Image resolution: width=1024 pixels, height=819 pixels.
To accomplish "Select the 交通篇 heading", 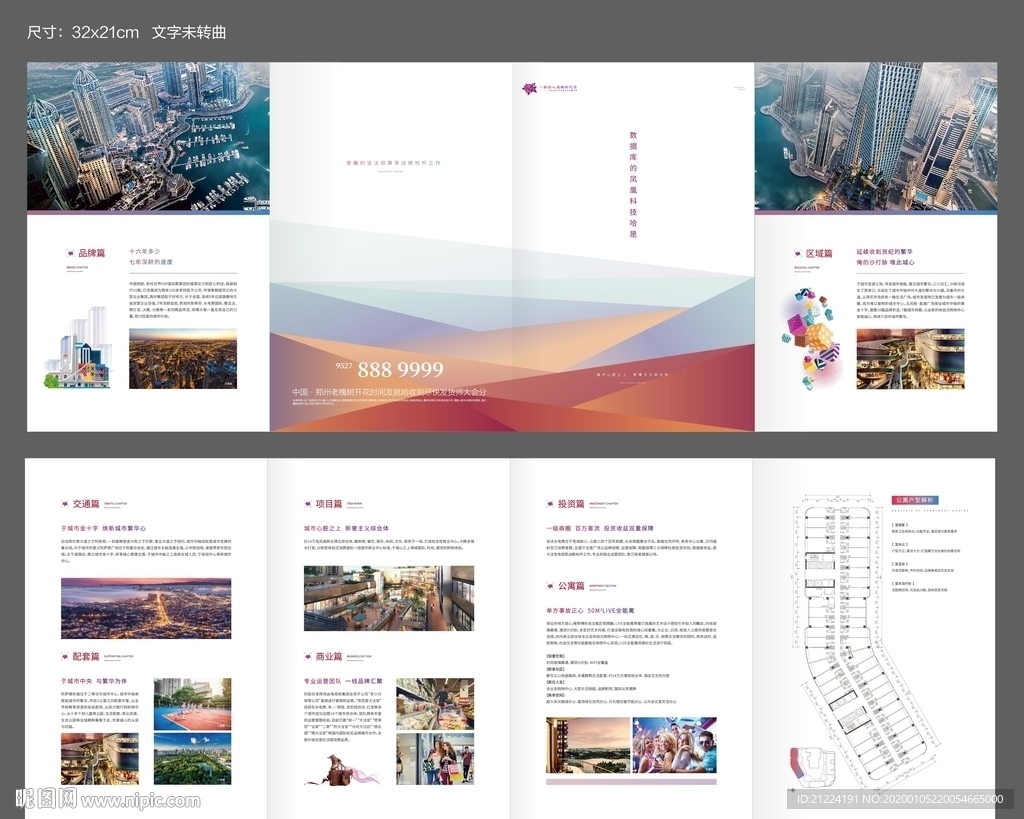I will click(86, 504).
